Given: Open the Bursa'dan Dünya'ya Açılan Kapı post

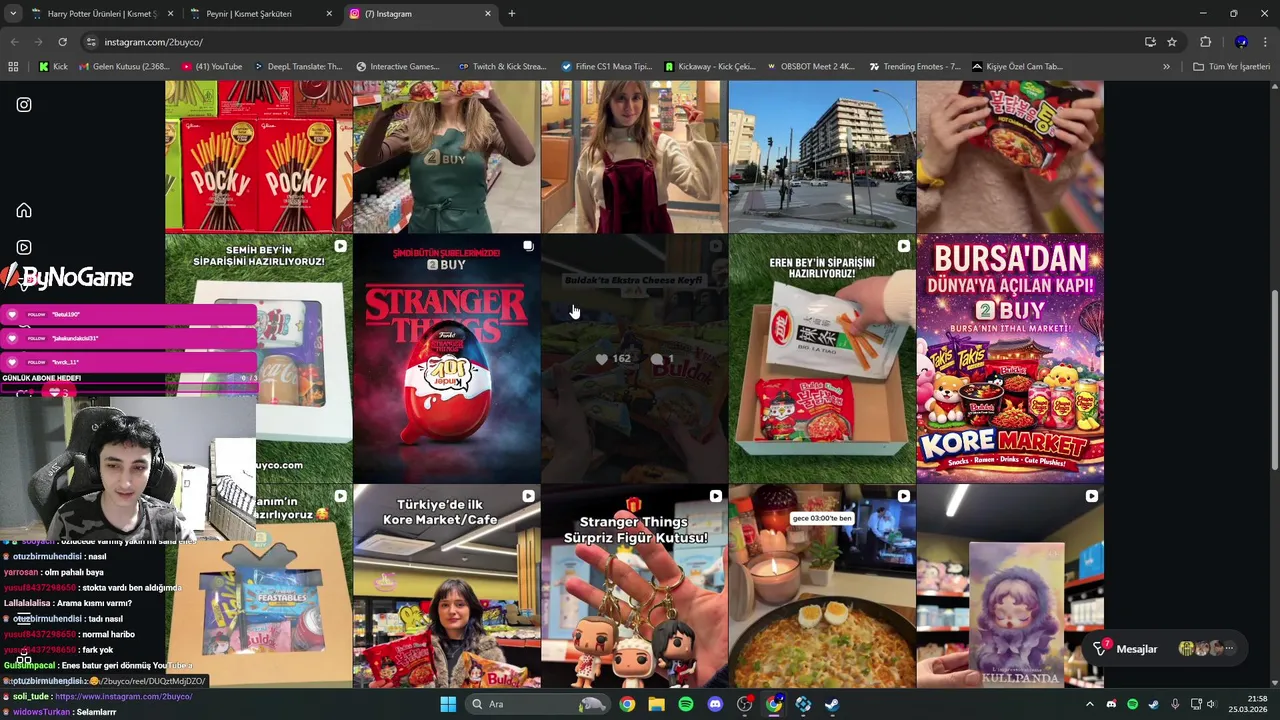Looking at the screenshot, I should coord(1010,359).
